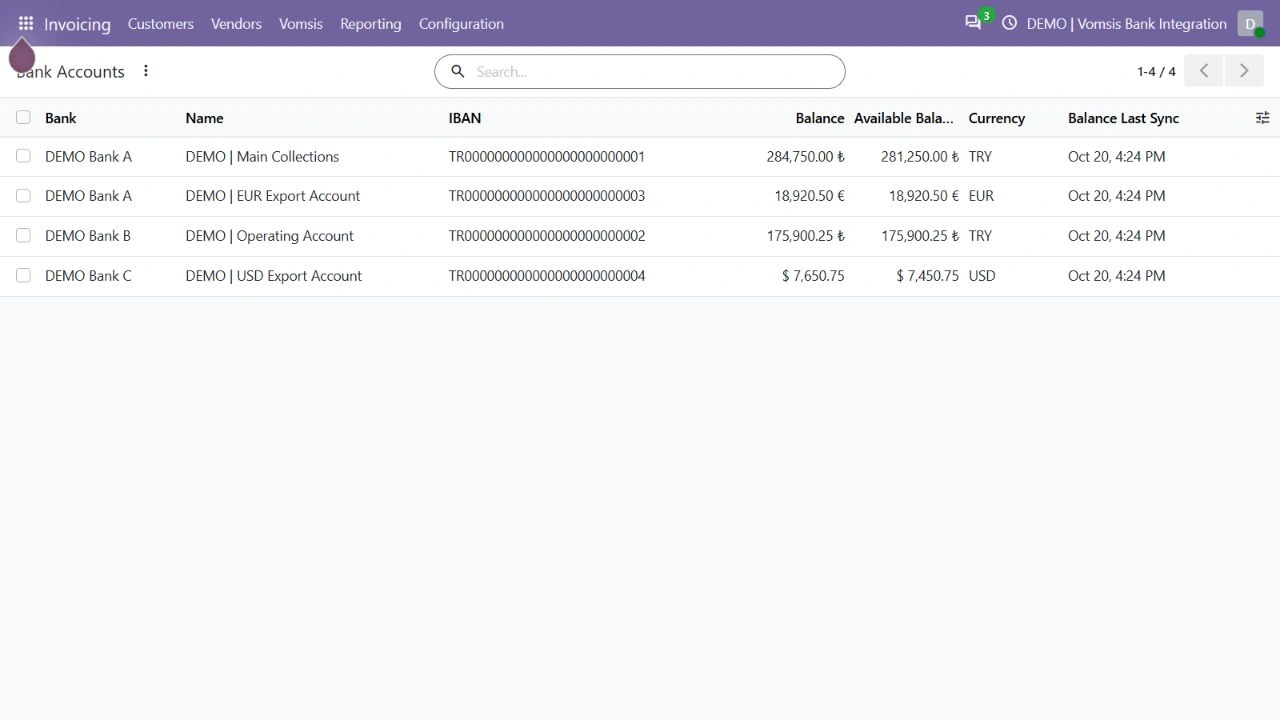This screenshot has height=720, width=1280.
Task: Click the search magnifier icon
Action: [x=458, y=71]
